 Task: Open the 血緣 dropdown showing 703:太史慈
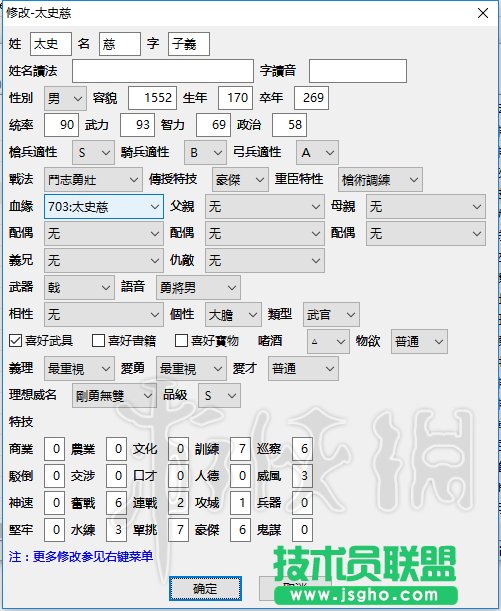(x=104, y=207)
